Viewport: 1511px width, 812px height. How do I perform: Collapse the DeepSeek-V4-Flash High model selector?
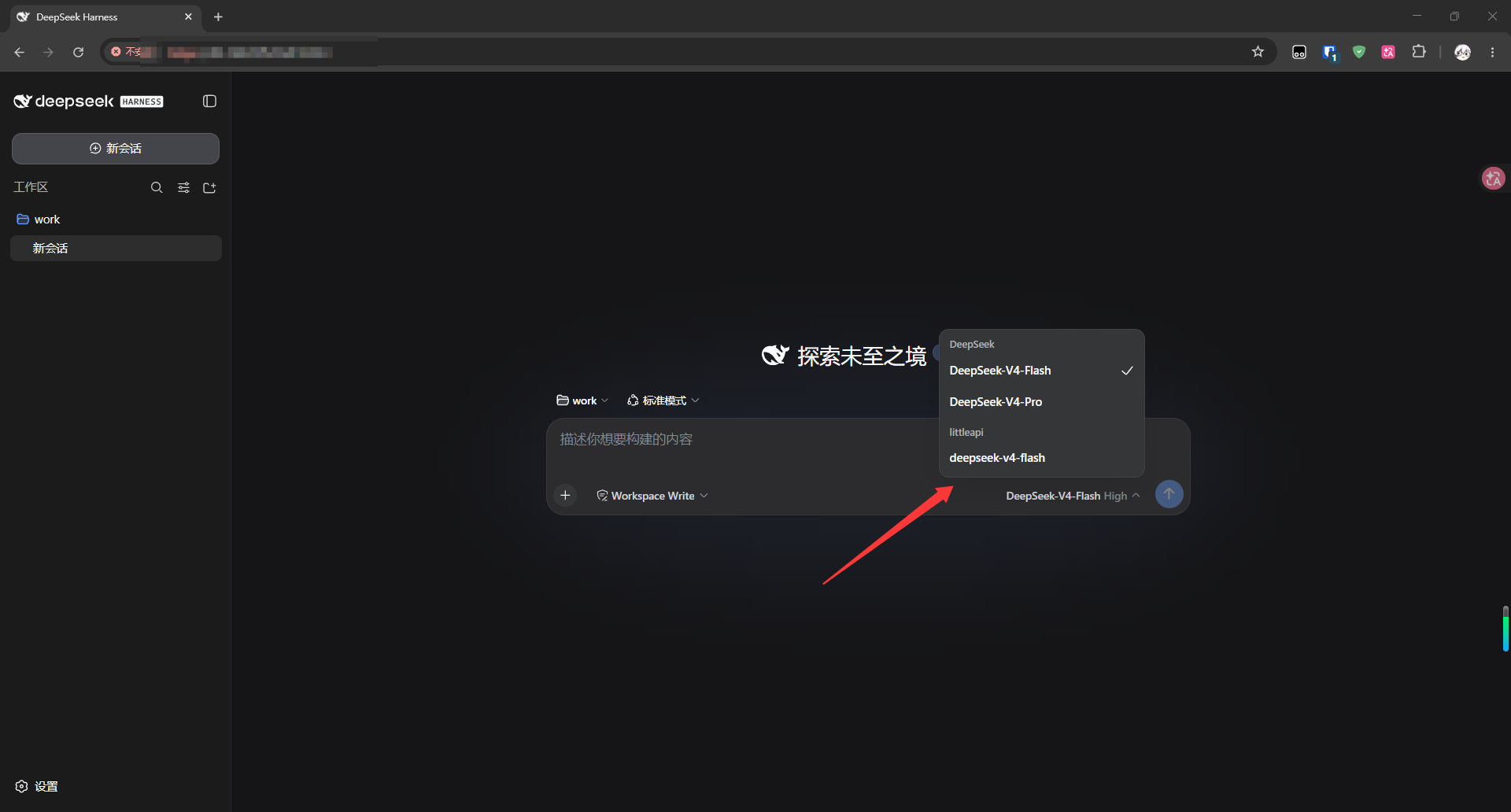1073,496
